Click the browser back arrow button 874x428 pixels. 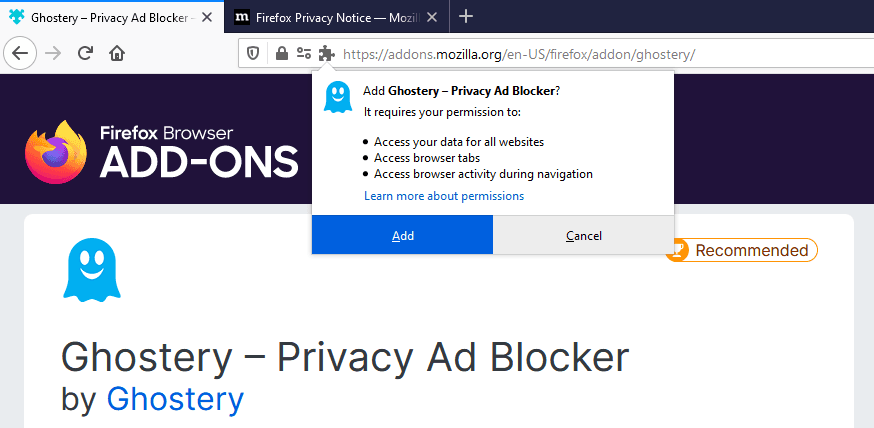click(x=22, y=53)
